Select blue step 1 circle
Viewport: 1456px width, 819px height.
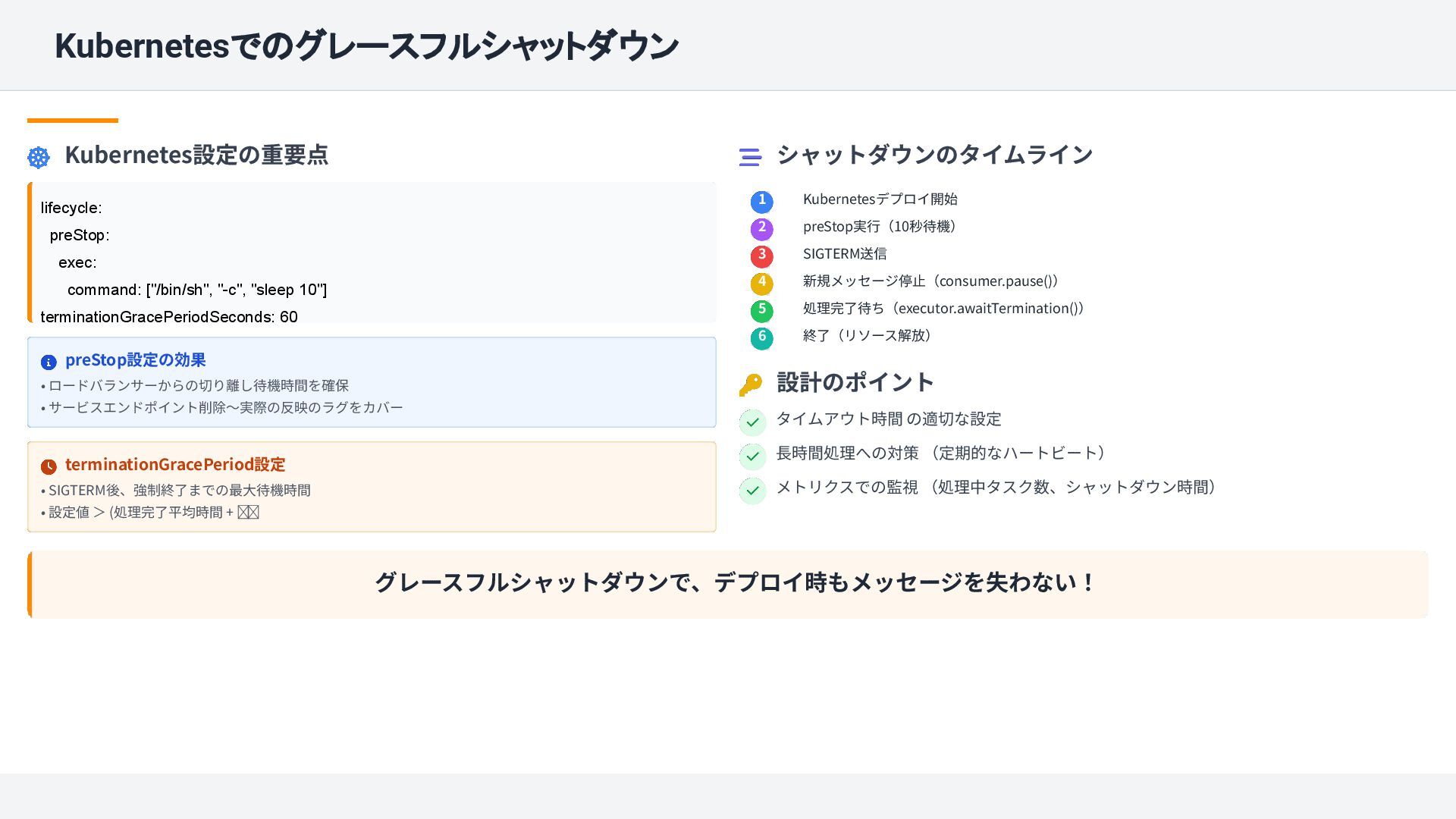click(x=761, y=201)
